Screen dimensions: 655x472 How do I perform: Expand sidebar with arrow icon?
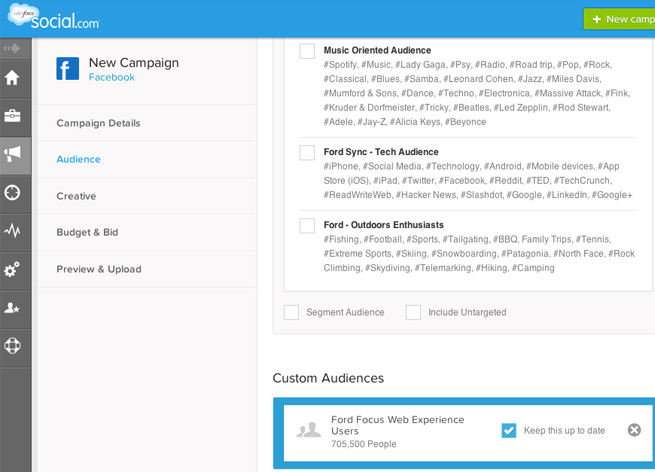pyautogui.click(x=12, y=48)
